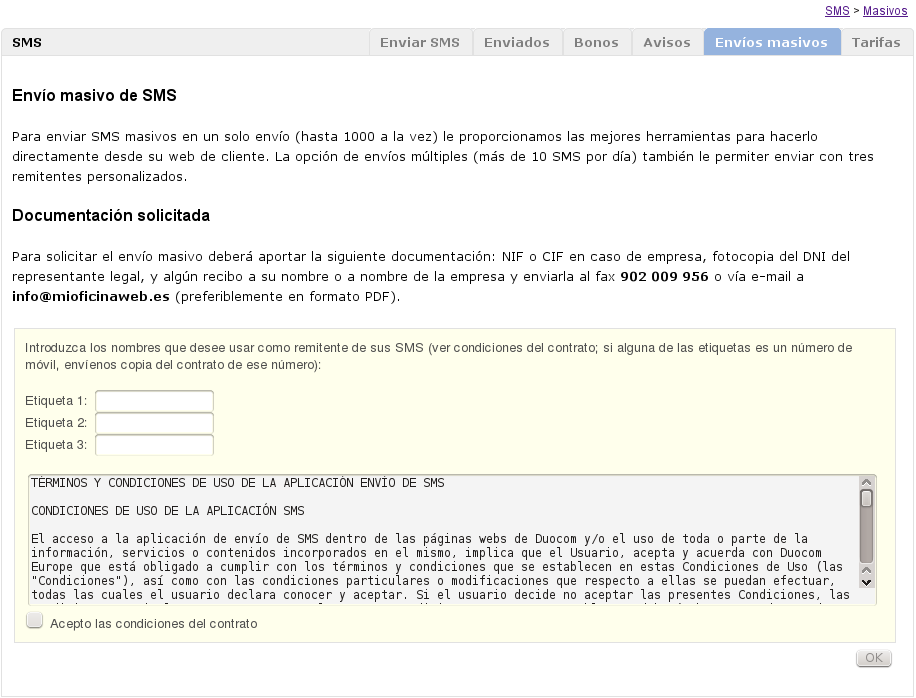Image resolution: width=916 pixels, height=698 pixels.
Task: Tick the Acepto las condiciones checkbox
Action: (x=35, y=622)
